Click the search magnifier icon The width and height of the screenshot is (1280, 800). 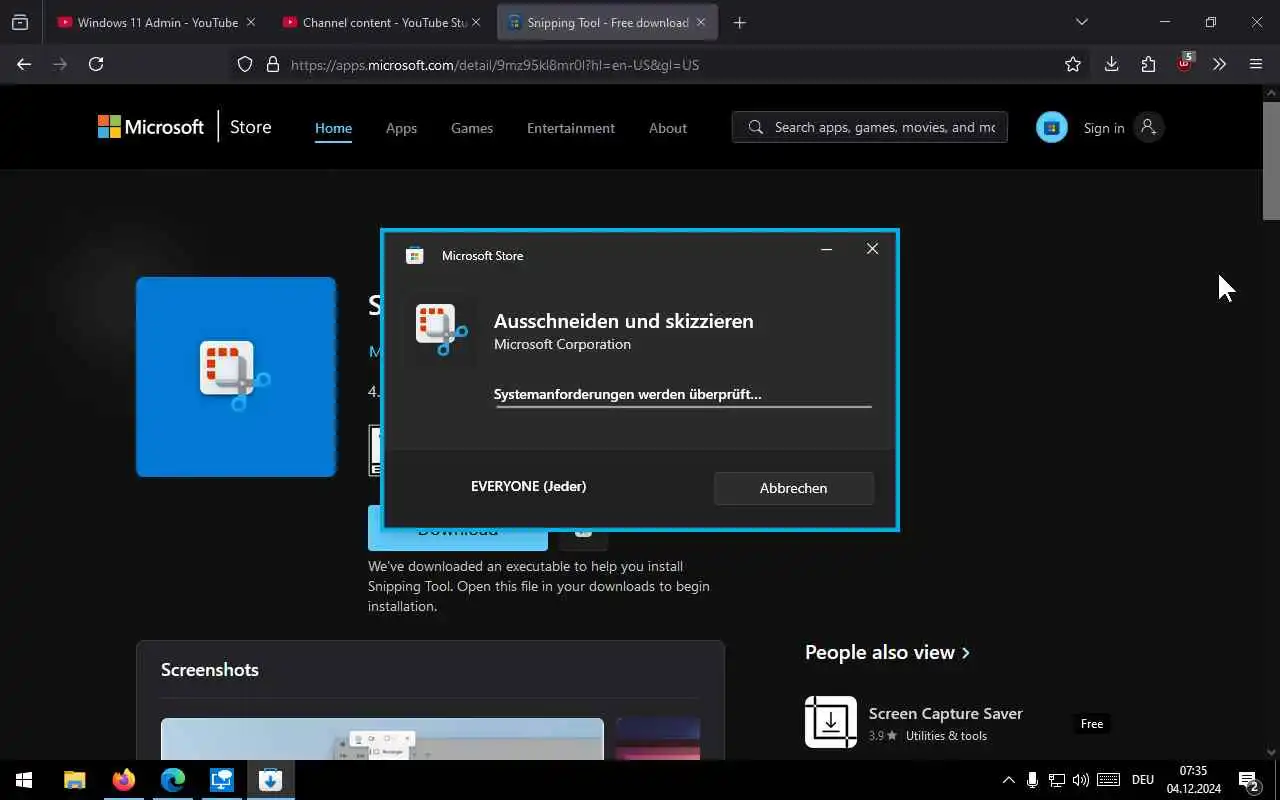click(755, 127)
